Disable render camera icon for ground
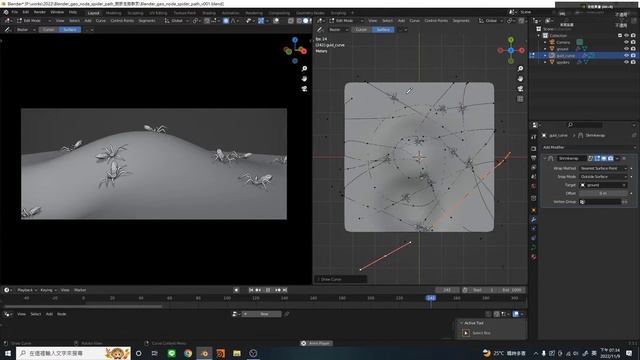The image size is (640, 360). click(633, 49)
